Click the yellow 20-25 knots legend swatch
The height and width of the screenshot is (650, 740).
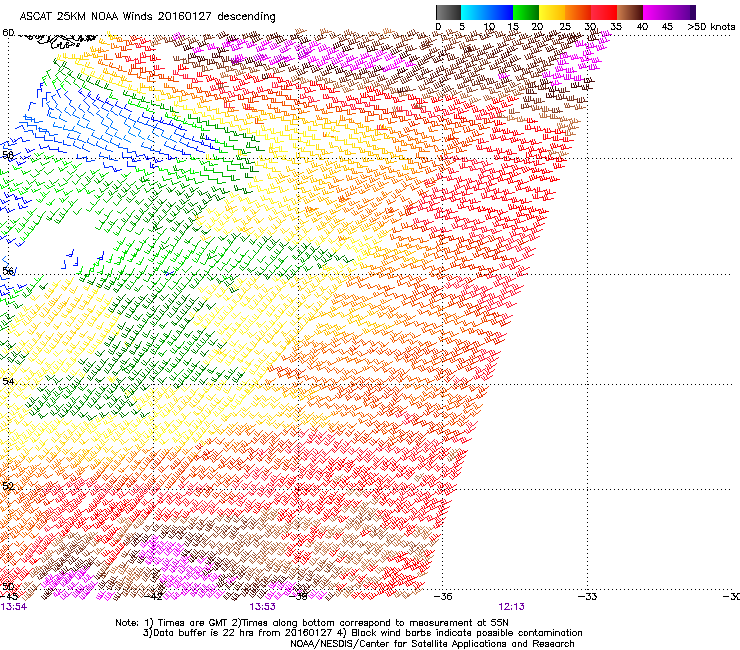552,12
